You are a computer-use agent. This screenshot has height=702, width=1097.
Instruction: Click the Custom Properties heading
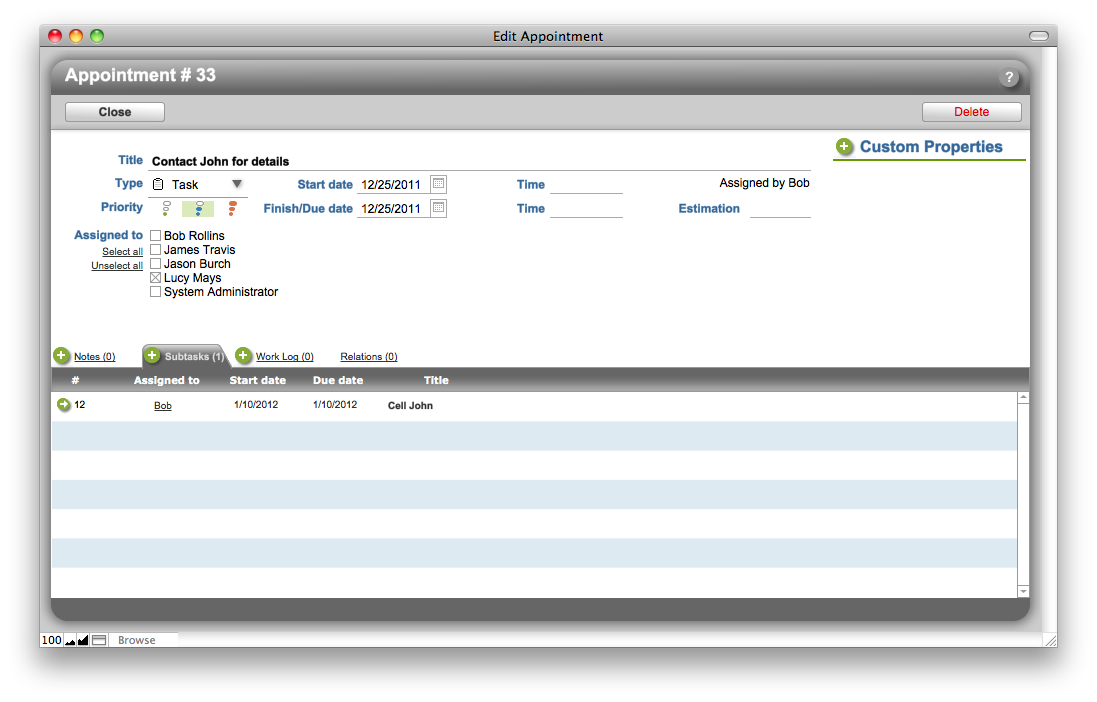click(x=931, y=146)
